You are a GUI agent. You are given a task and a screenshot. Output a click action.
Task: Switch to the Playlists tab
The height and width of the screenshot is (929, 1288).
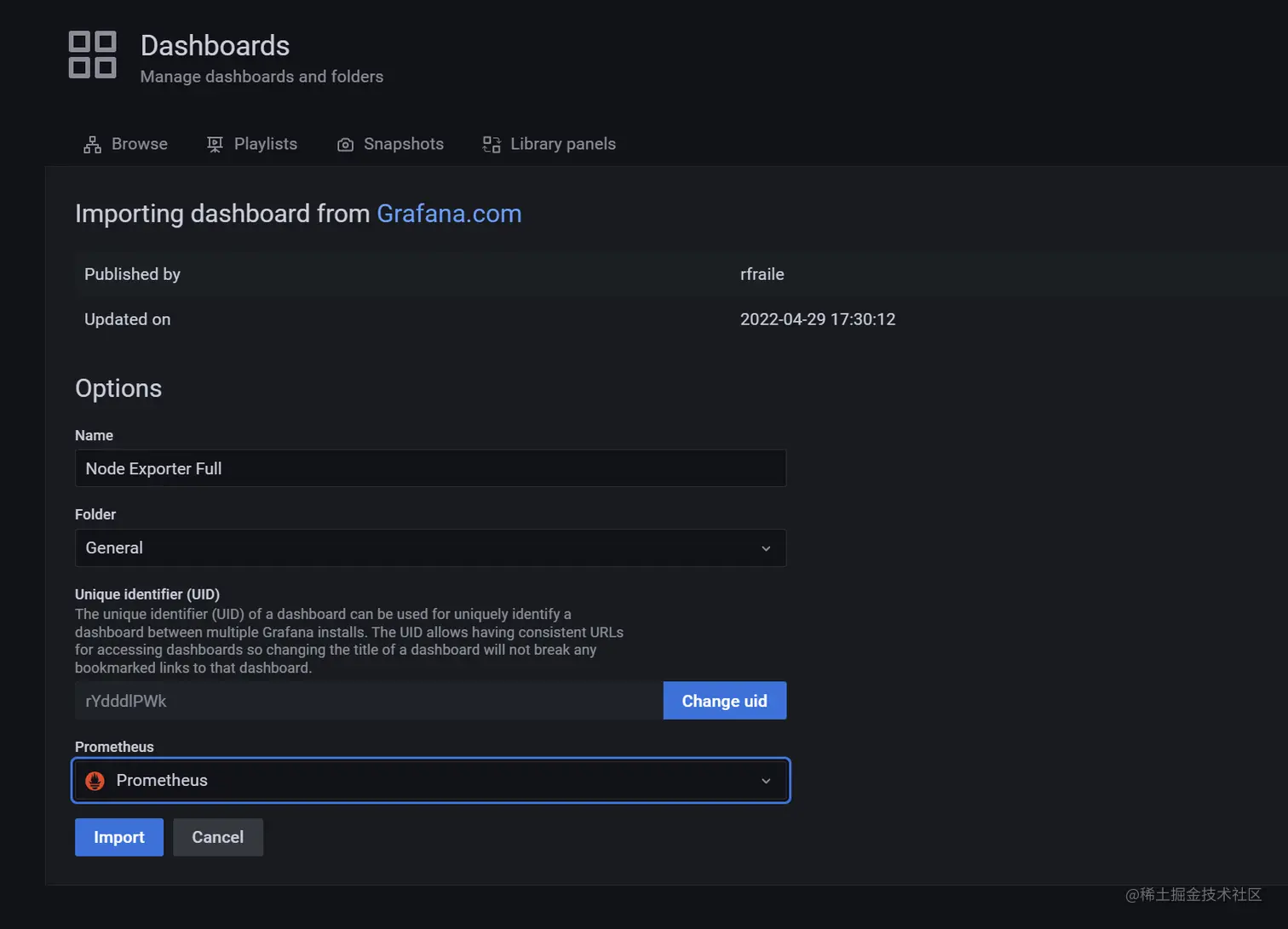tap(252, 144)
